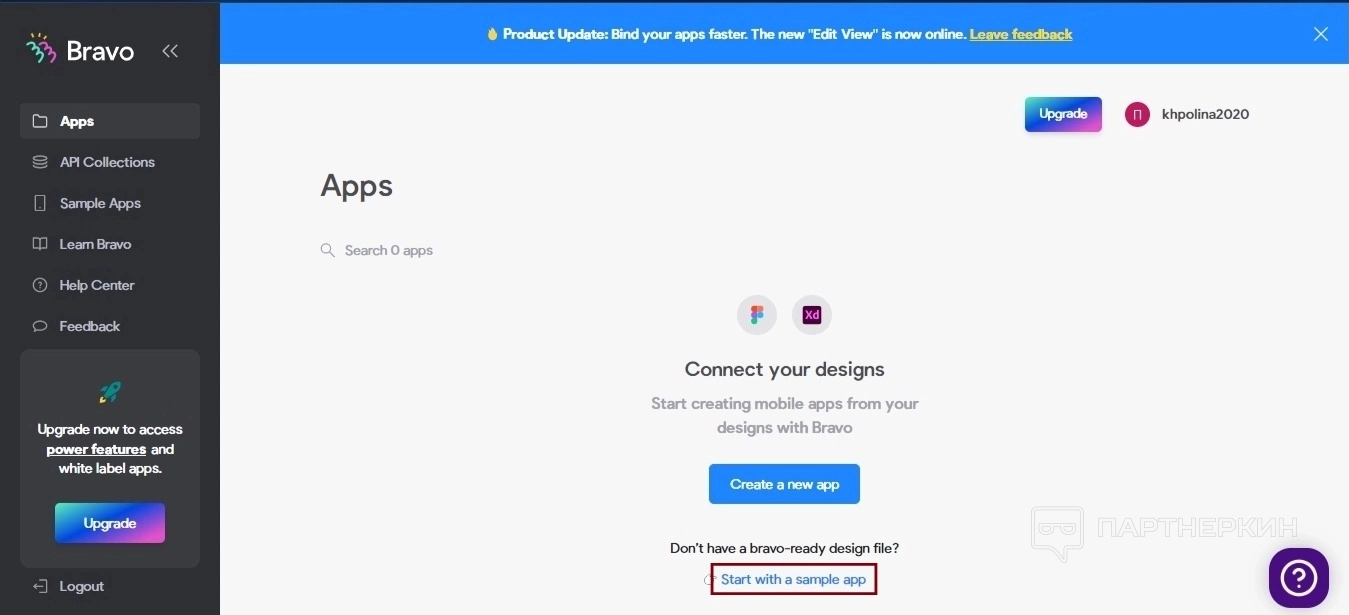
Task: Click the search magnifier icon
Action: pyautogui.click(x=327, y=250)
